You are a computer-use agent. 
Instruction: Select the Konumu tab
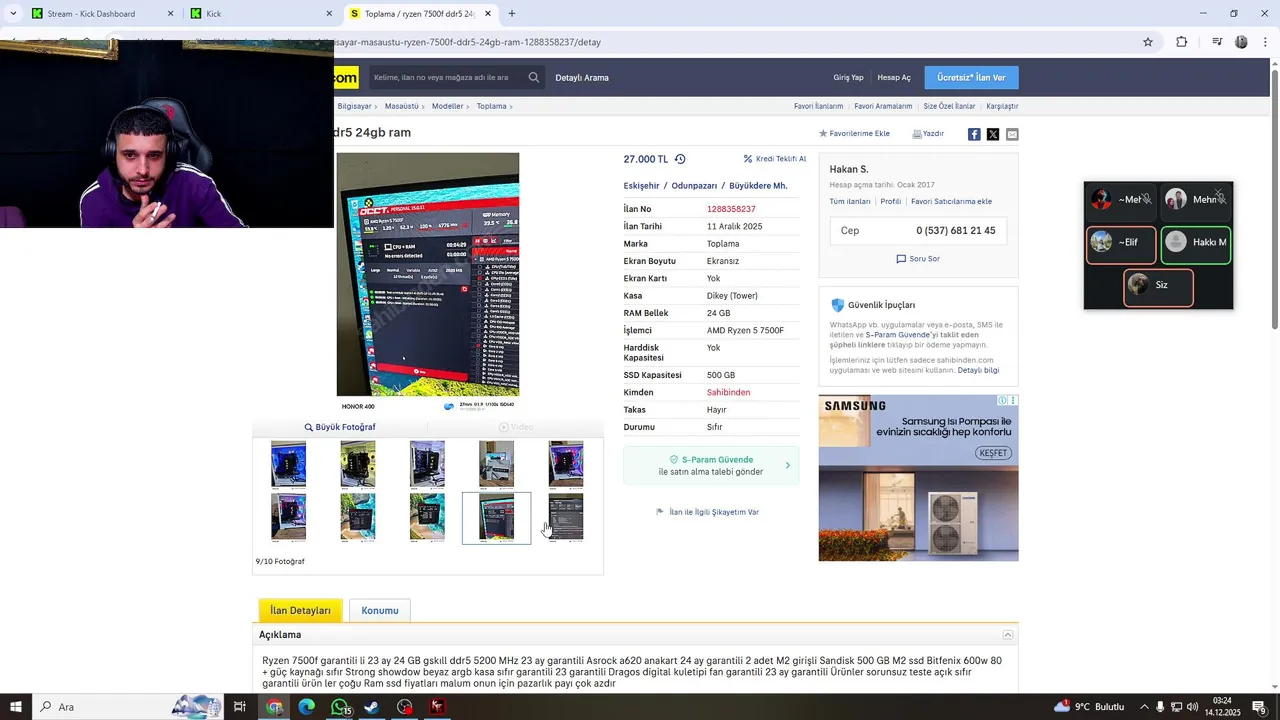380,610
